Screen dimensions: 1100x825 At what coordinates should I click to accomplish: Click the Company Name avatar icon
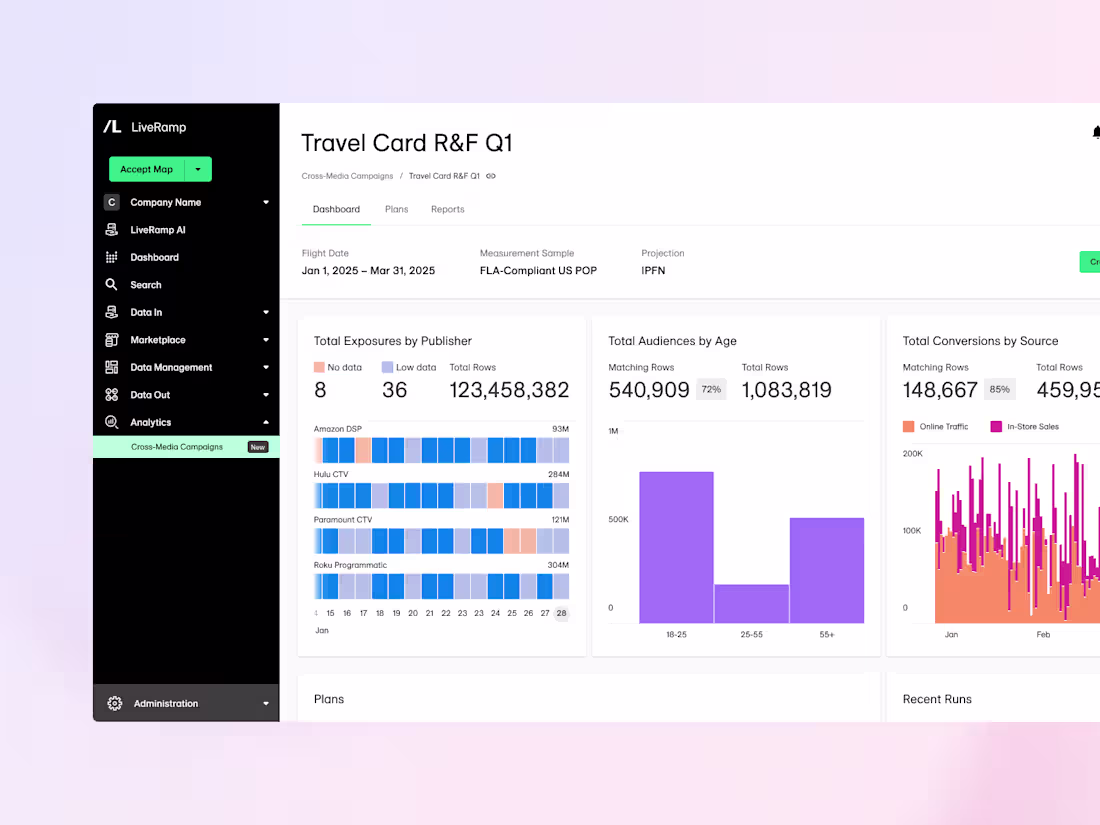[112, 202]
